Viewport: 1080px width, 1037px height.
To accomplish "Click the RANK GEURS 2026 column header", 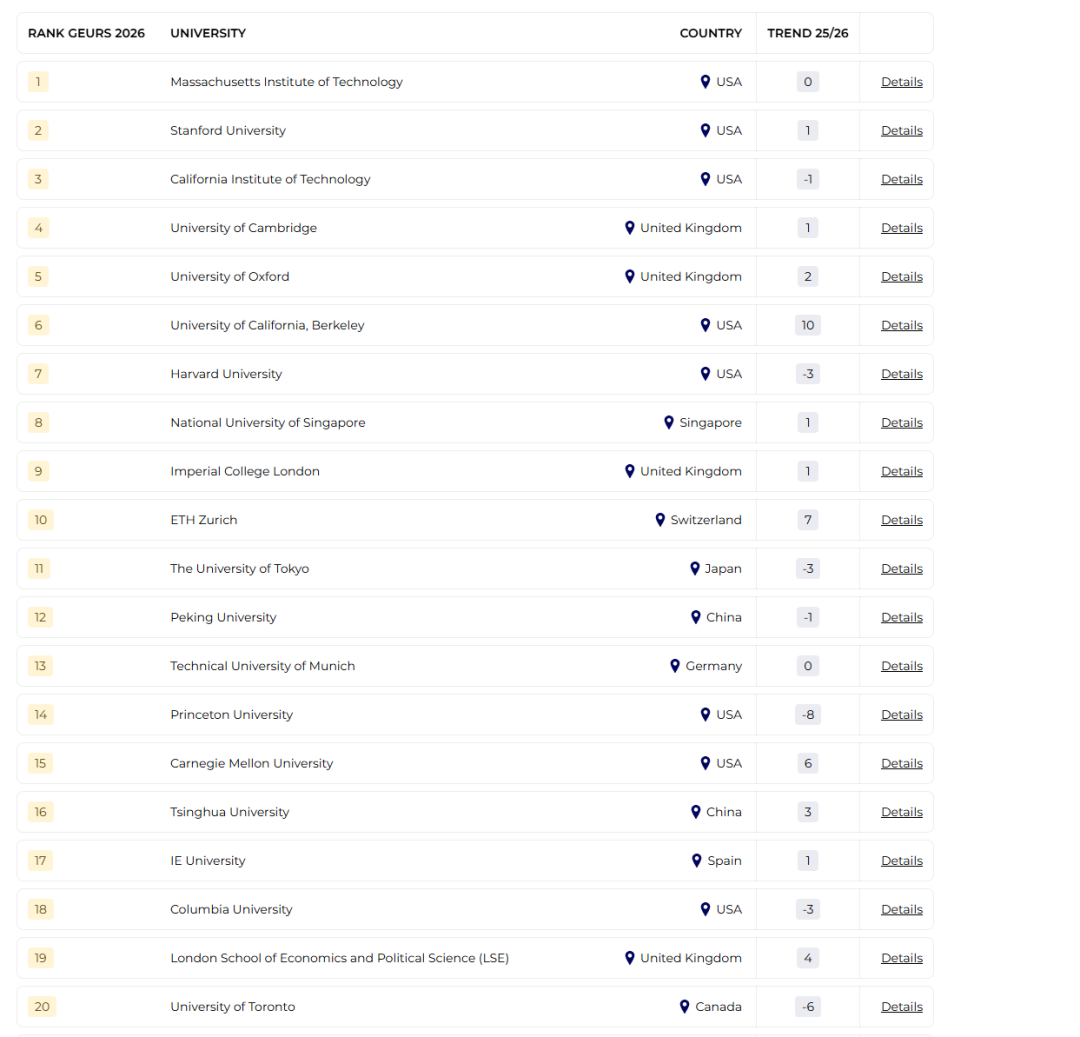I will 86,33.
